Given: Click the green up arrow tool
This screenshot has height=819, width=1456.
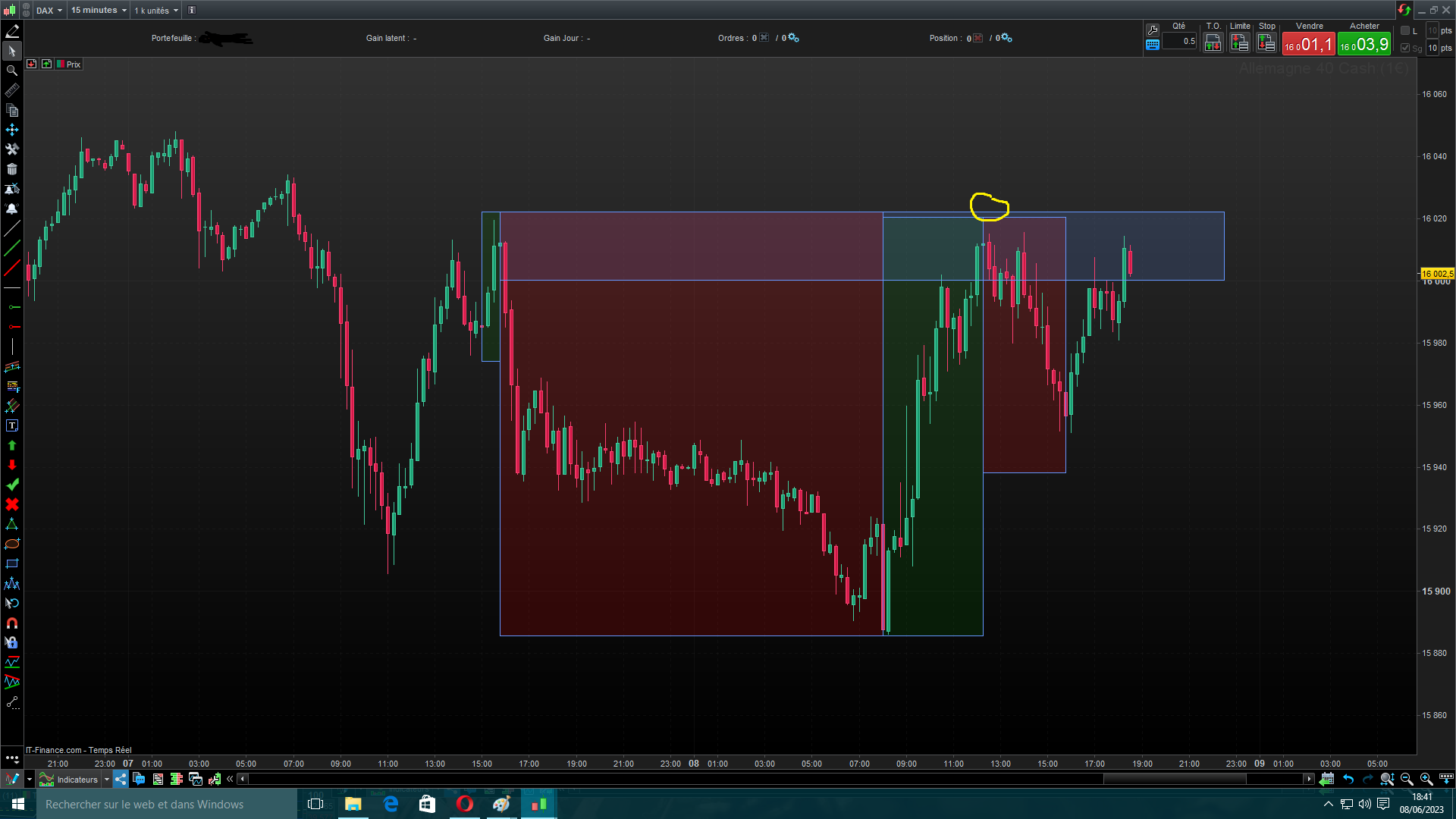Looking at the screenshot, I should 12,445.
